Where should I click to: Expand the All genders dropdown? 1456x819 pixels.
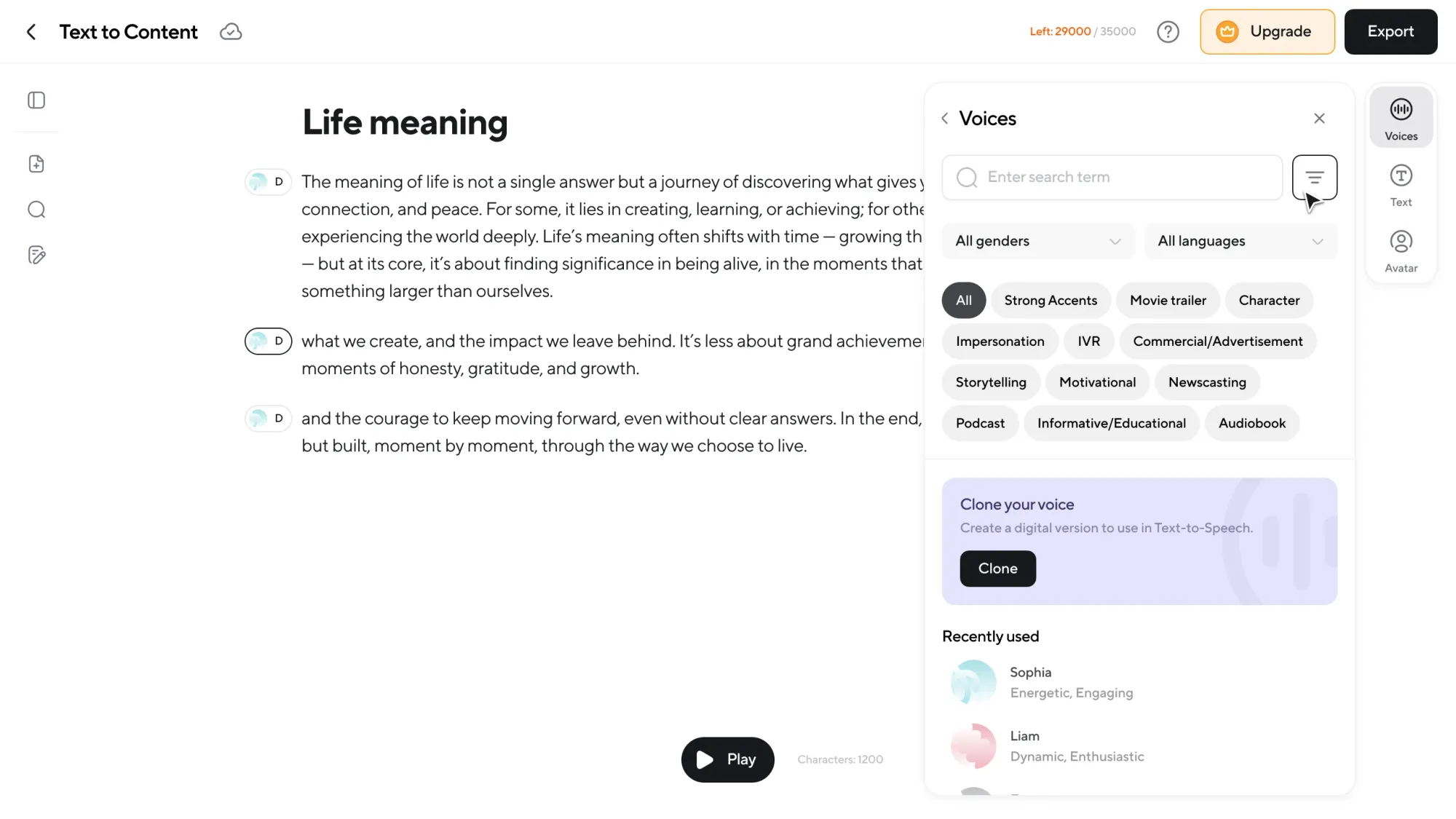click(x=1037, y=241)
